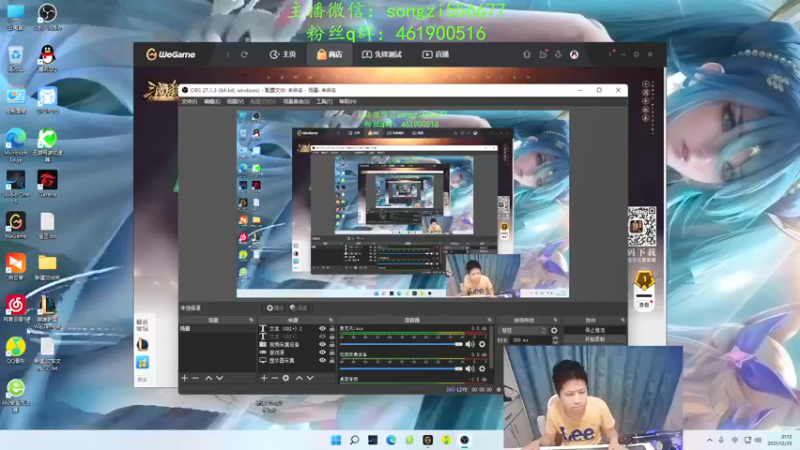Open WeGame skin shirt icon
The image size is (800, 450).
(x=527, y=55)
